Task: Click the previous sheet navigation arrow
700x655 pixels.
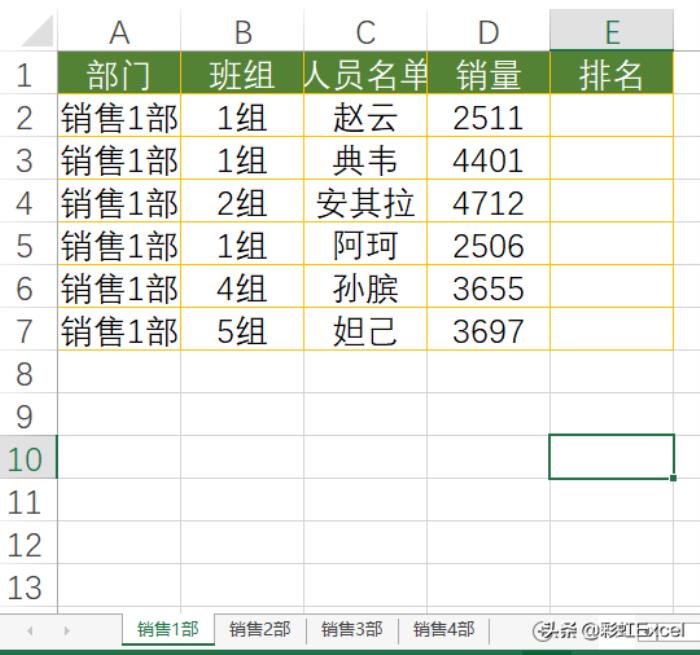Action: [29, 631]
